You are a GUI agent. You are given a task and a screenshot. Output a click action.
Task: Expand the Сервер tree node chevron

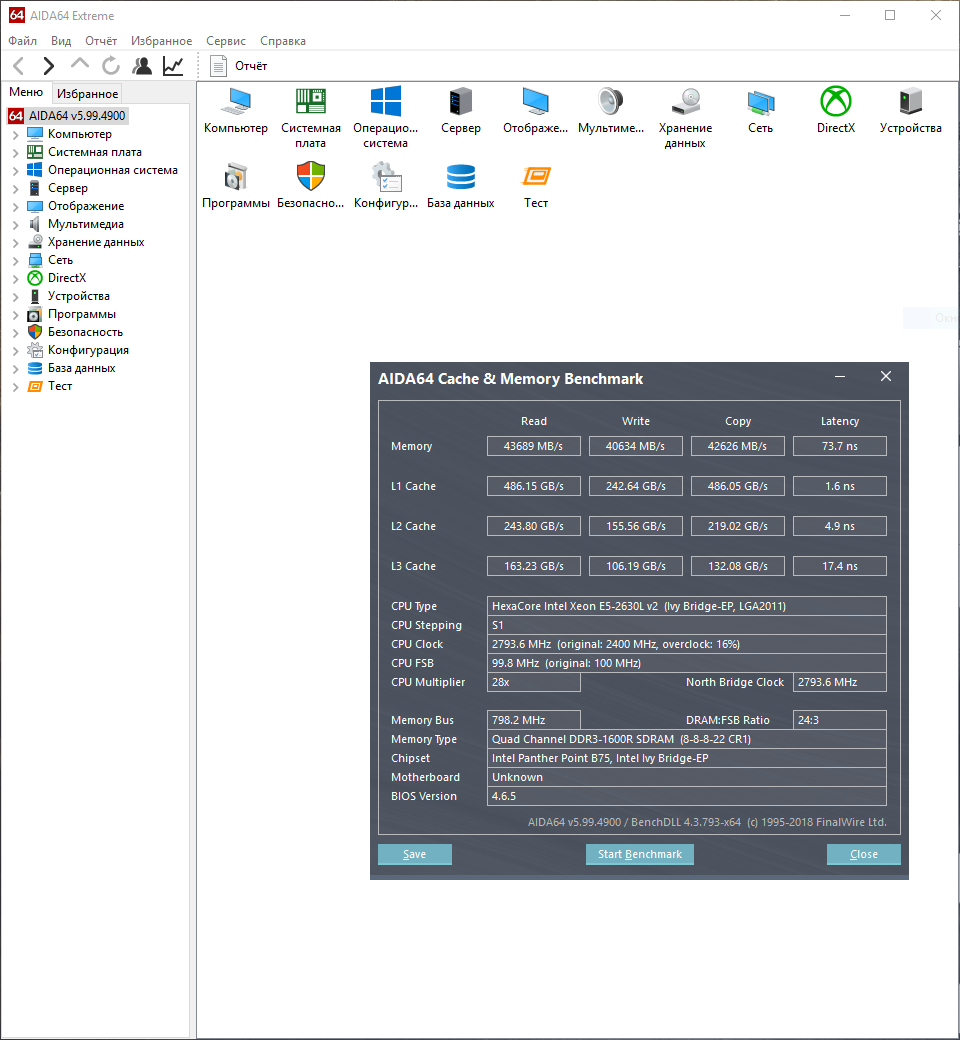(x=15, y=188)
